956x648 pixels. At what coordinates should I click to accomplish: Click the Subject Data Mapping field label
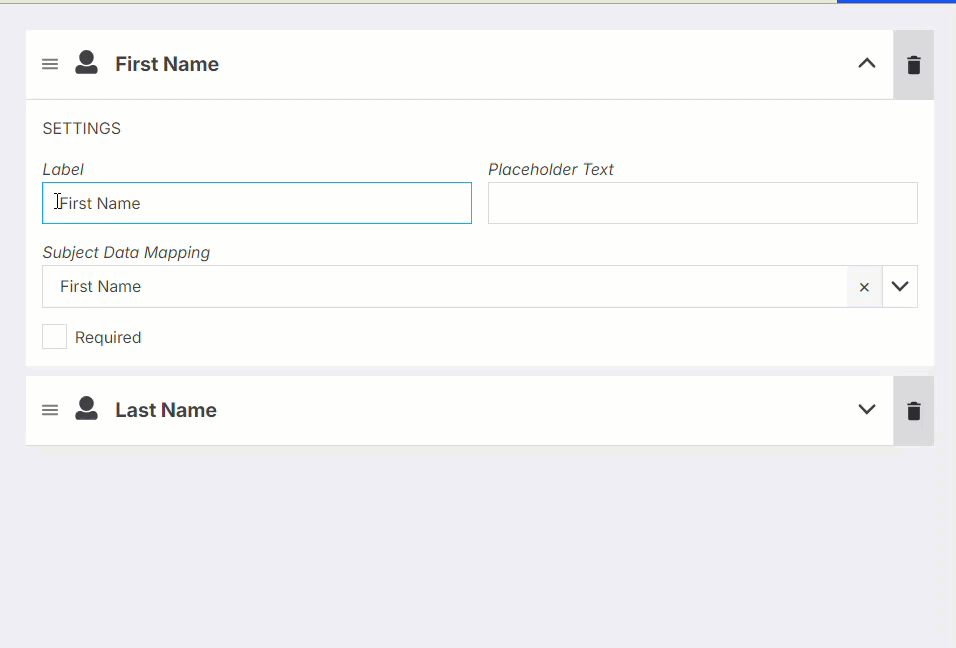pyautogui.click(x=126, y=252)
